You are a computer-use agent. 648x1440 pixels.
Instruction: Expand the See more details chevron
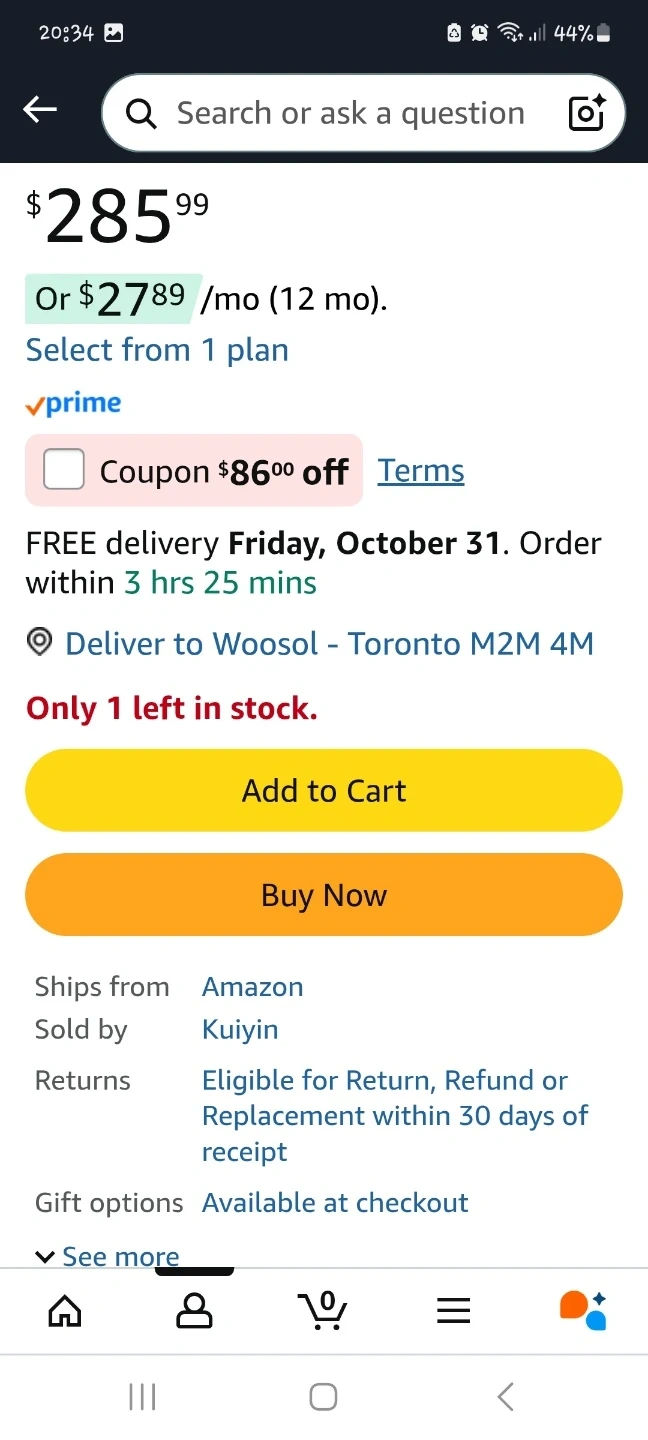pyautogui.click(x=45, y=1256)
